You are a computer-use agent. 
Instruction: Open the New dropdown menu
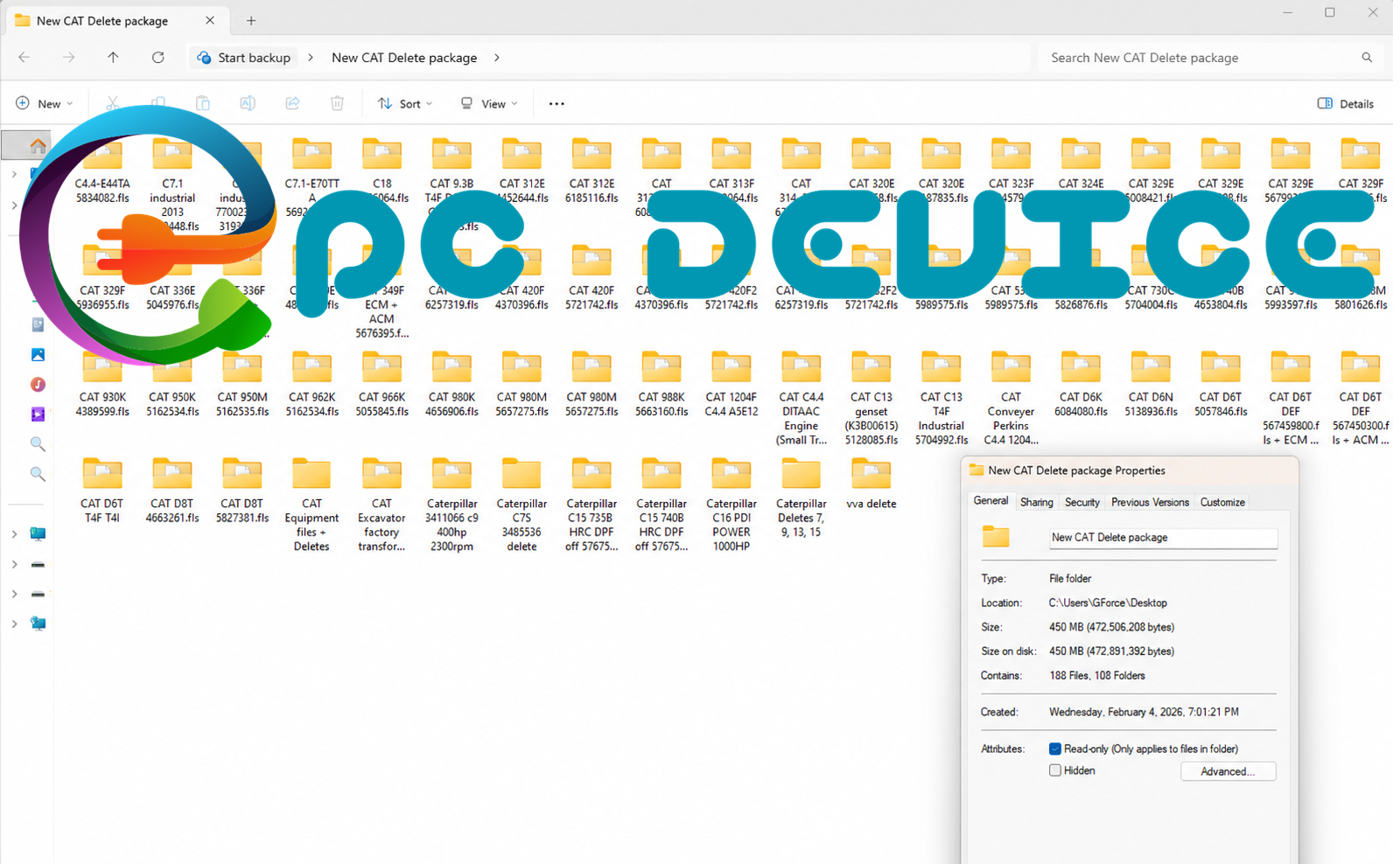click(45, 103)
